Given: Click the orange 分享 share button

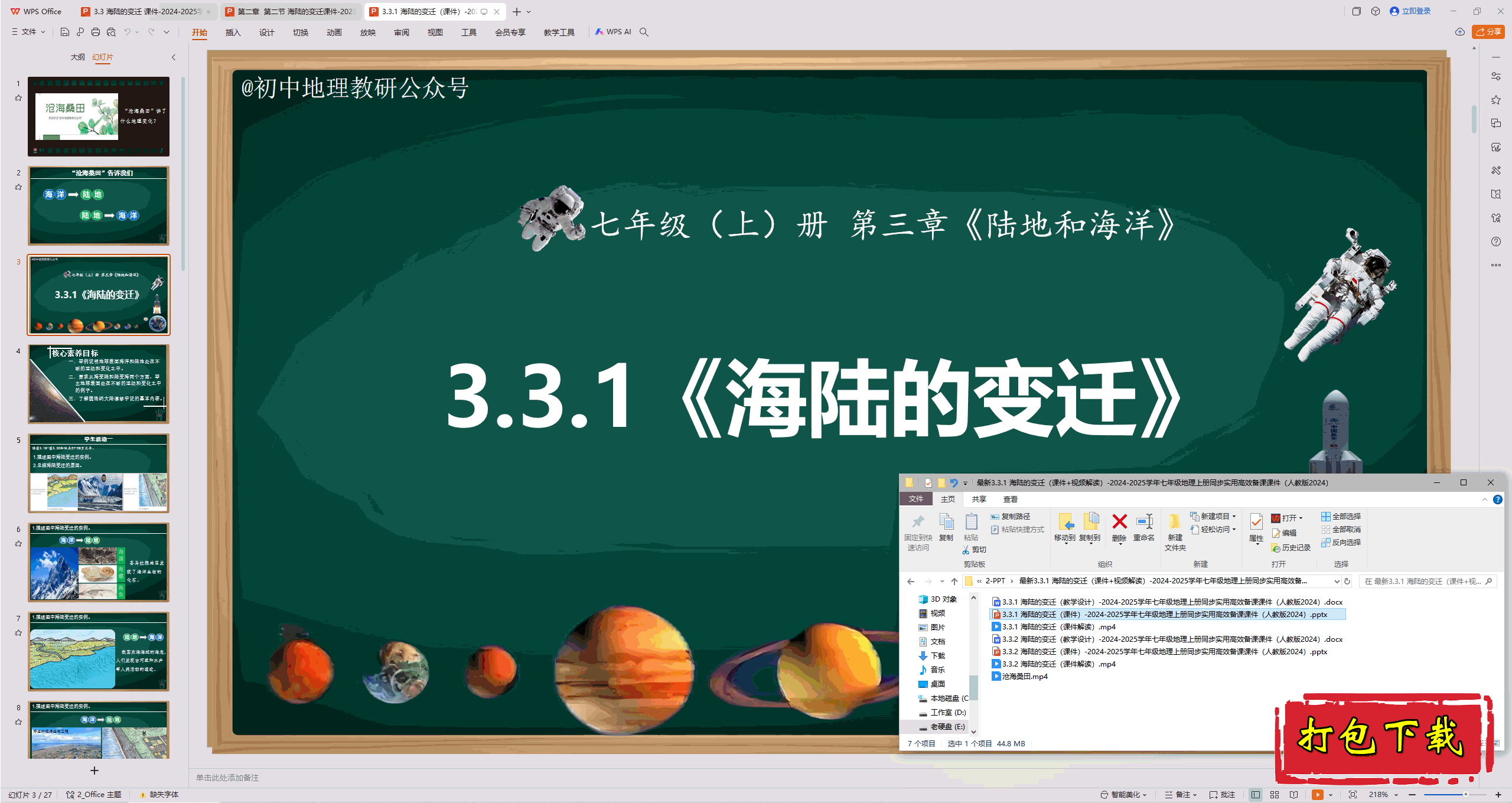Looking at the screenshot, I should (x=1488, y=32).
